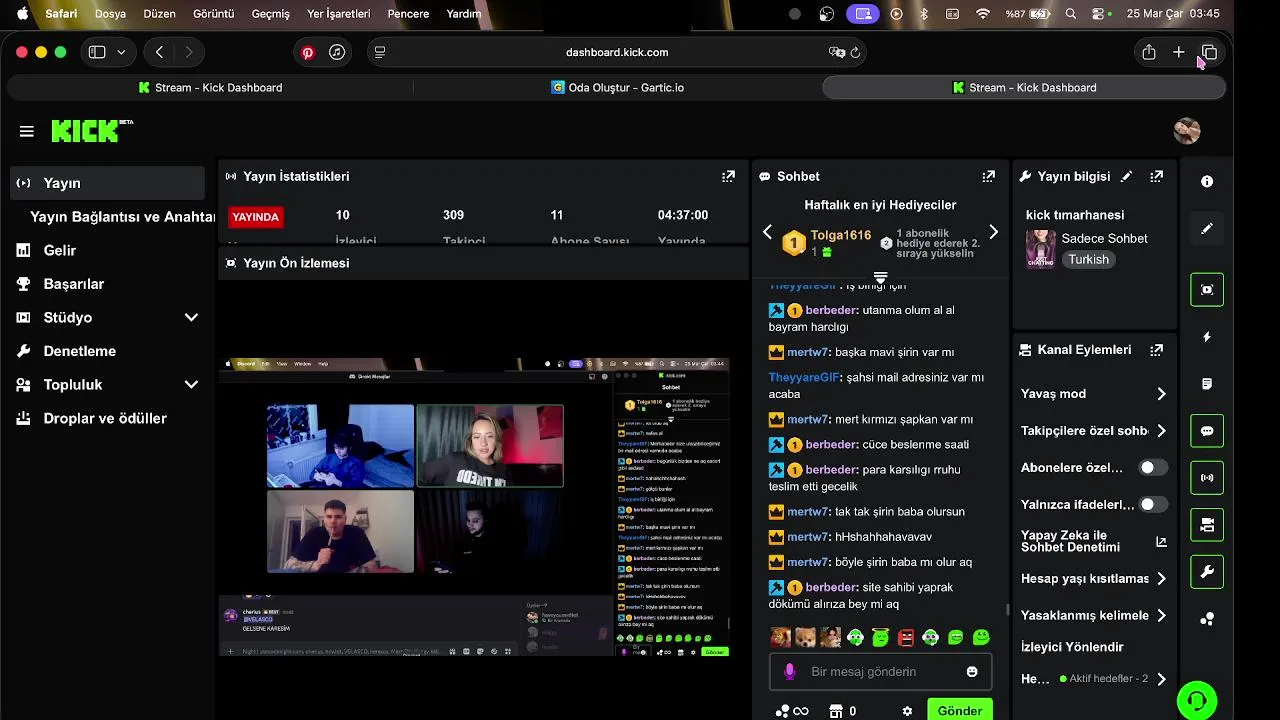The width and height of the screenshot is (1280, 720).
Task: Open Yayın Bağlantısı ve Anahtarı link
Action: tap(122, 217)
